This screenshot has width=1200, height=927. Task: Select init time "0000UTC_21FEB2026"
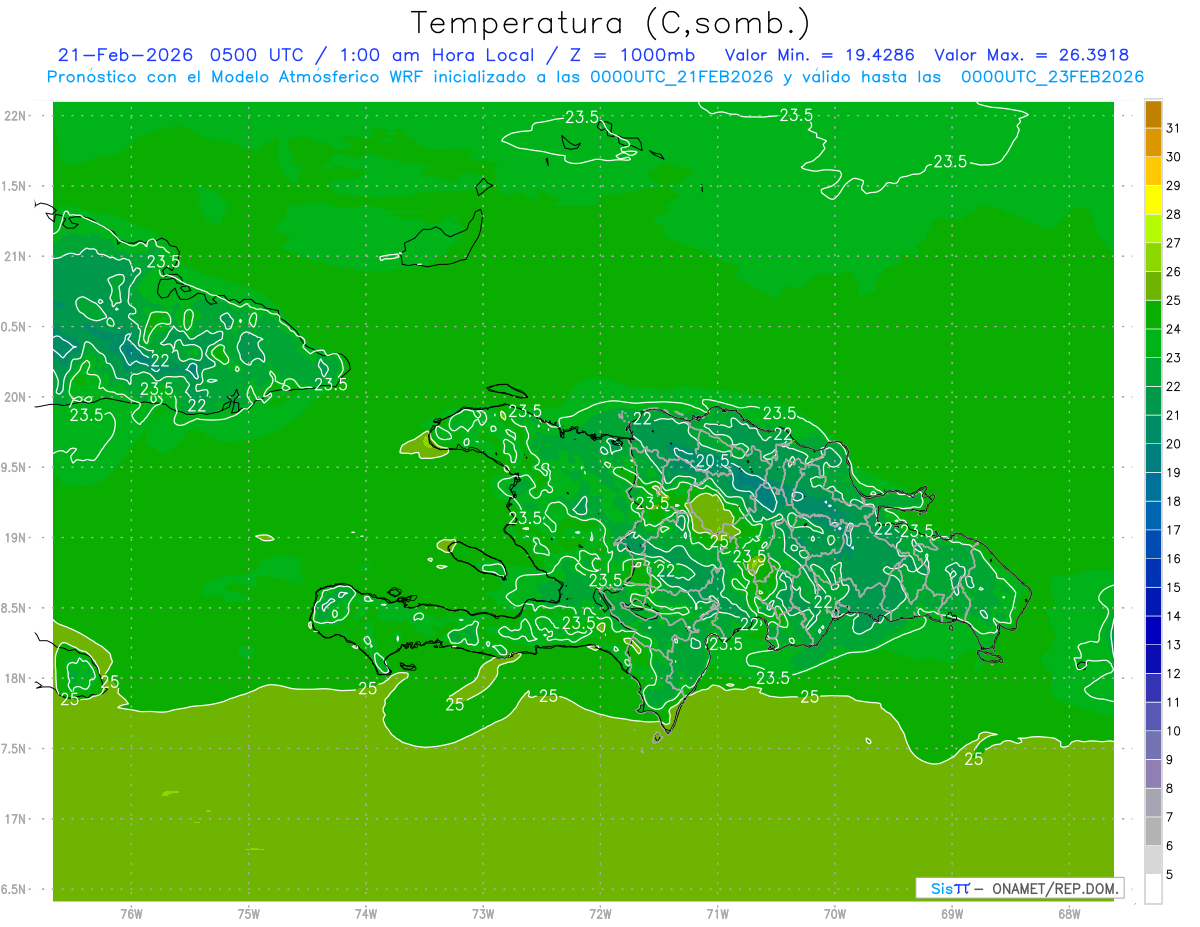(682, 77)
